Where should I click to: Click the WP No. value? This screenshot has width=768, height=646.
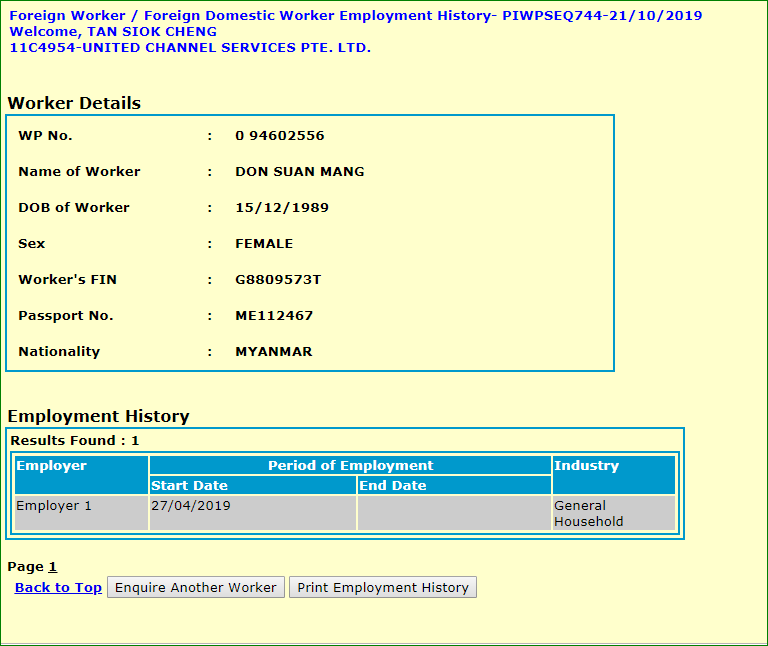[279, 136]
